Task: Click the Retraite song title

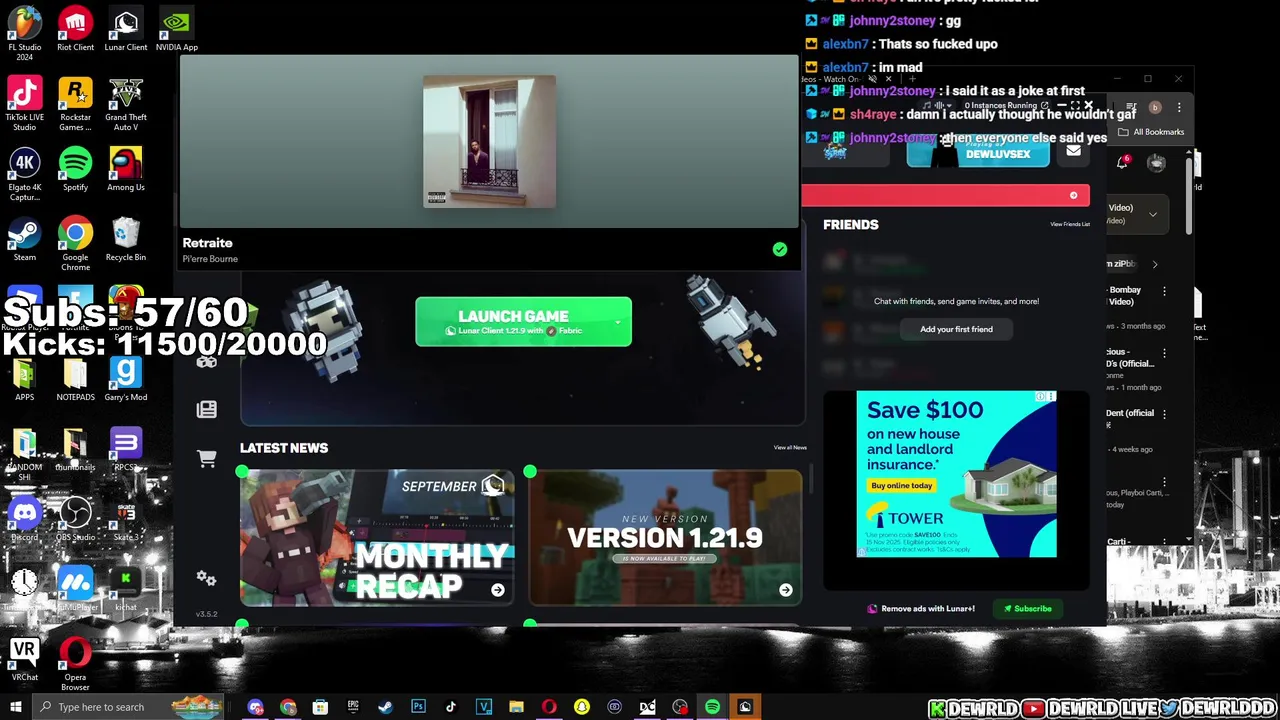Action: [207, 243]
